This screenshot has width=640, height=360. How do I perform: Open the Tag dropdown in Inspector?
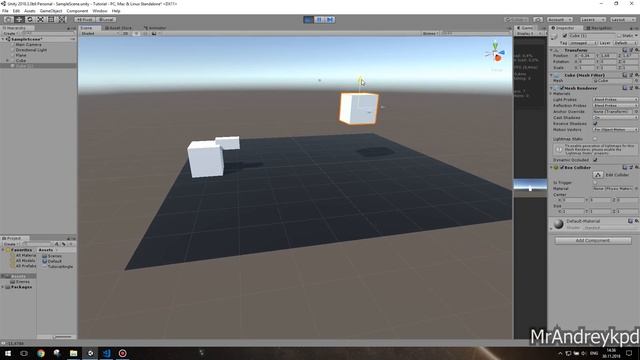583,43
